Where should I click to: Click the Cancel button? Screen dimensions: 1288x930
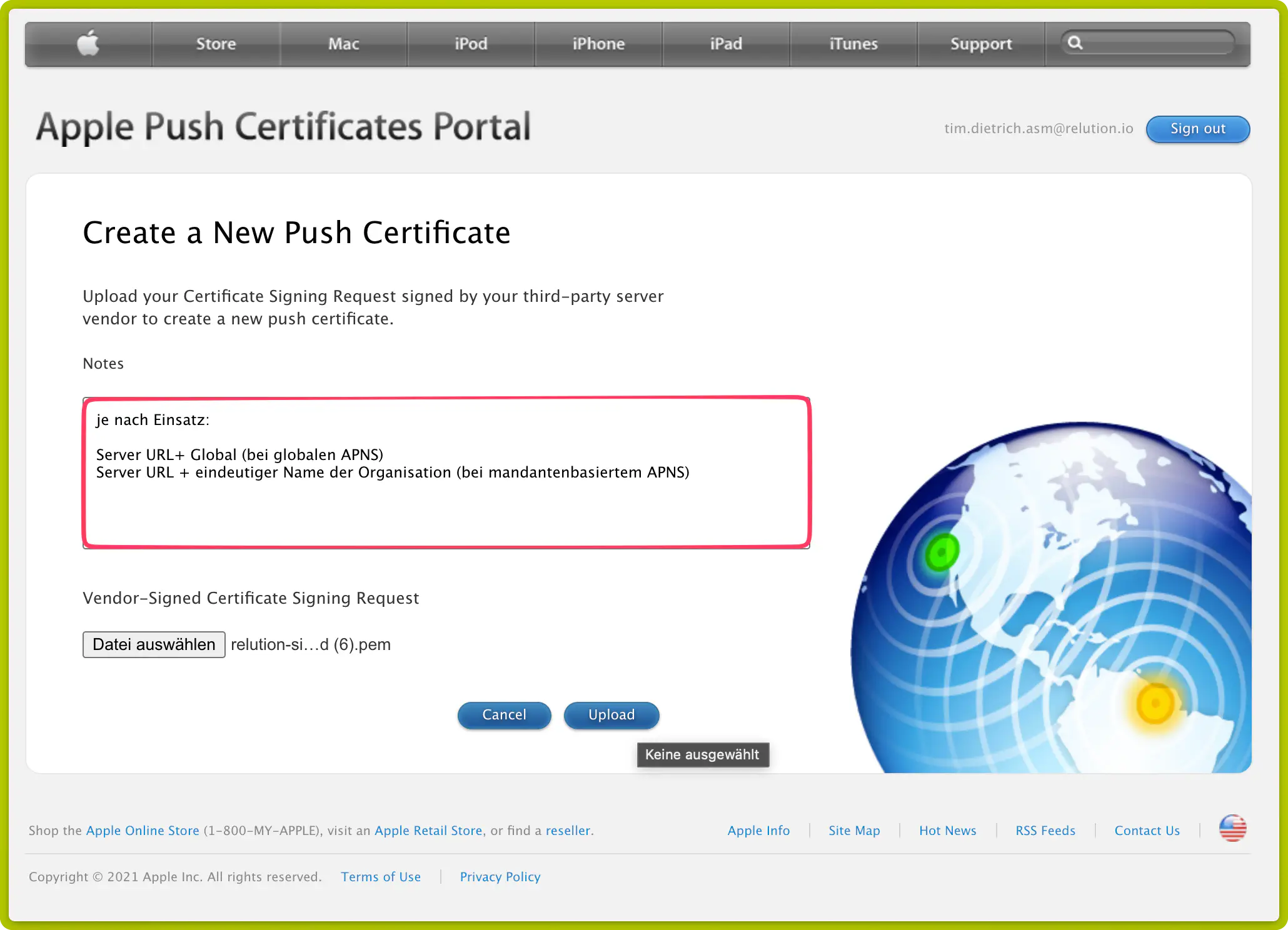504,715
